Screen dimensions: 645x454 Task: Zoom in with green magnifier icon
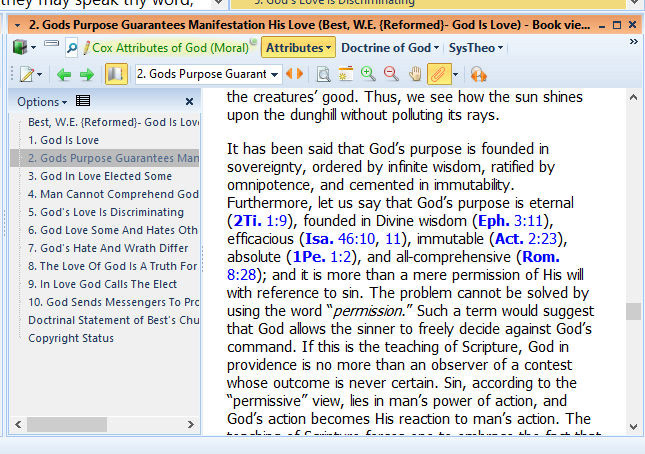tap(368, 74)
